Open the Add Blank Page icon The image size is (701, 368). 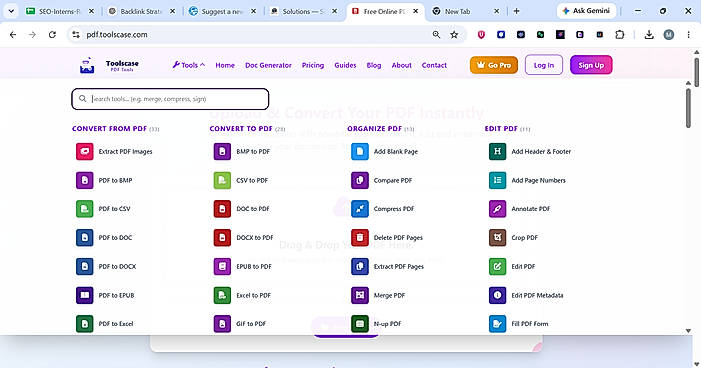tap(360, 152)
